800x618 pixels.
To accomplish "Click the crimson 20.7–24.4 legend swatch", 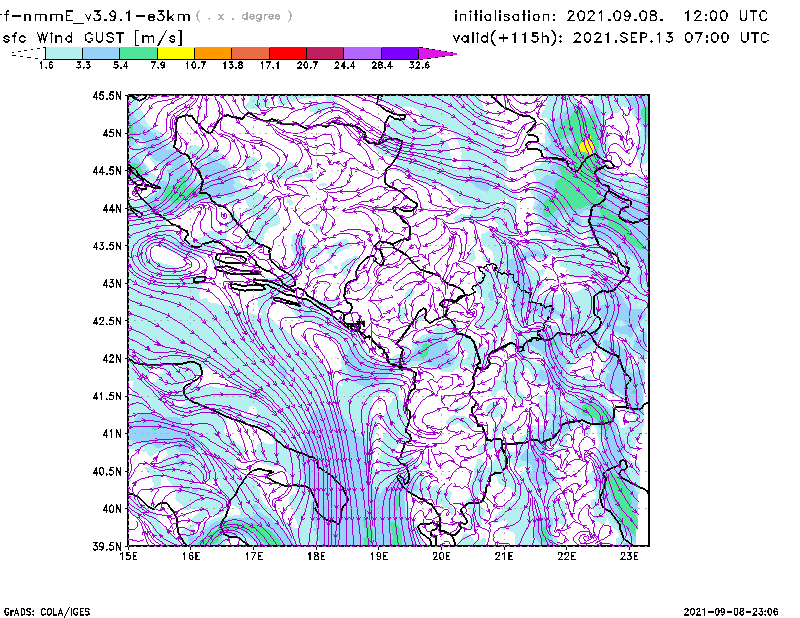I will pos(325,53).
